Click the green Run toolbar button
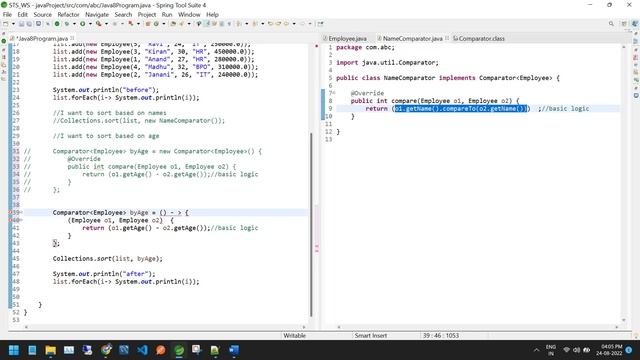 82,24
